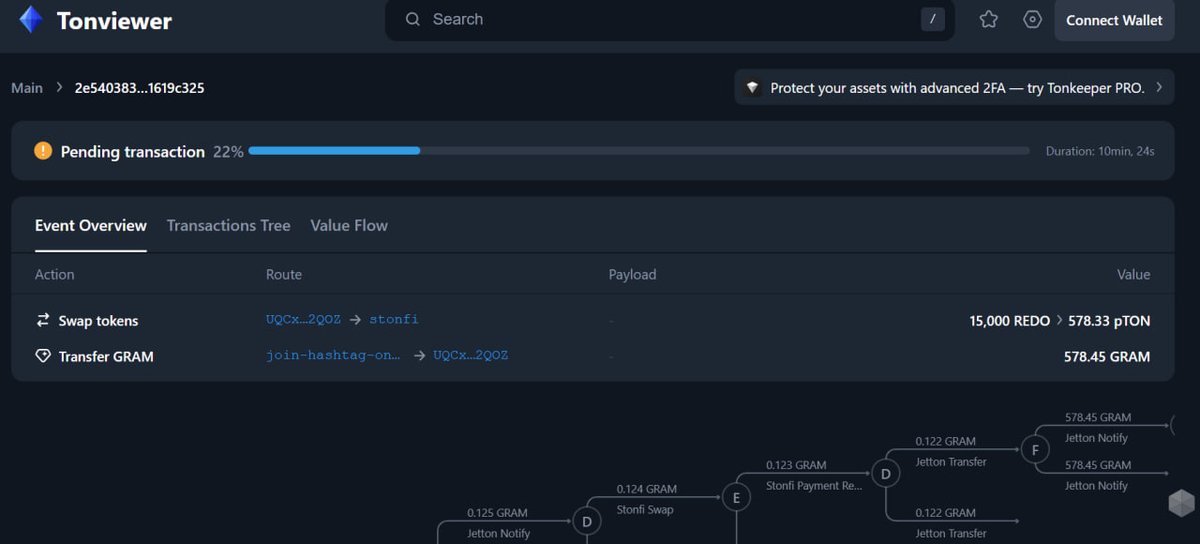Click the pending transaction progress bar
The width and height of the screenshot is (1200, 544).
(x=639, y=151)
